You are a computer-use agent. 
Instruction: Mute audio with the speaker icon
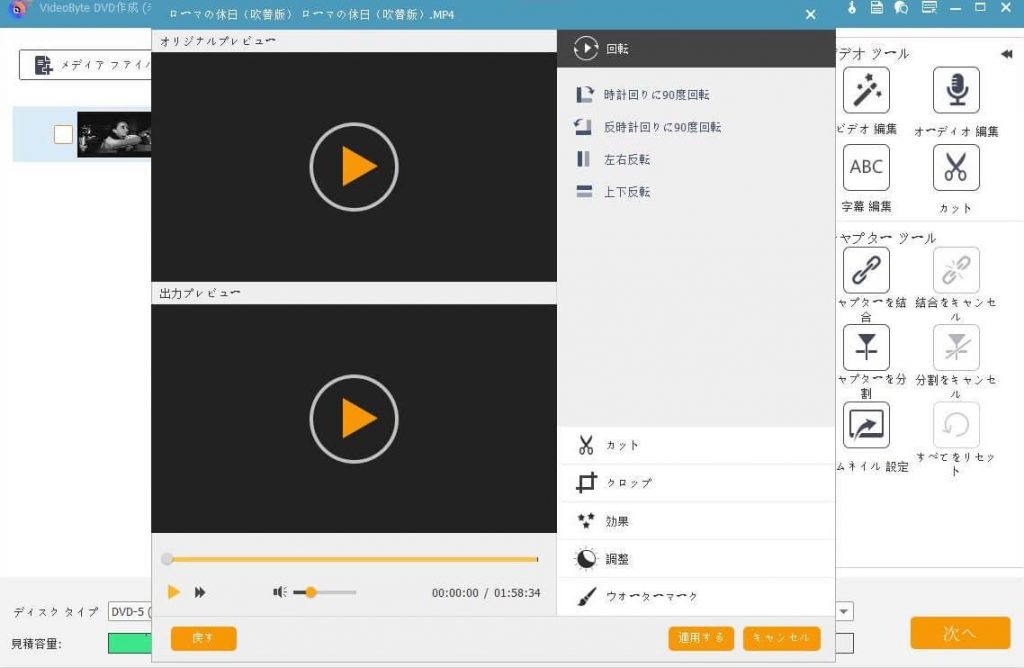[x=280, y=592]
